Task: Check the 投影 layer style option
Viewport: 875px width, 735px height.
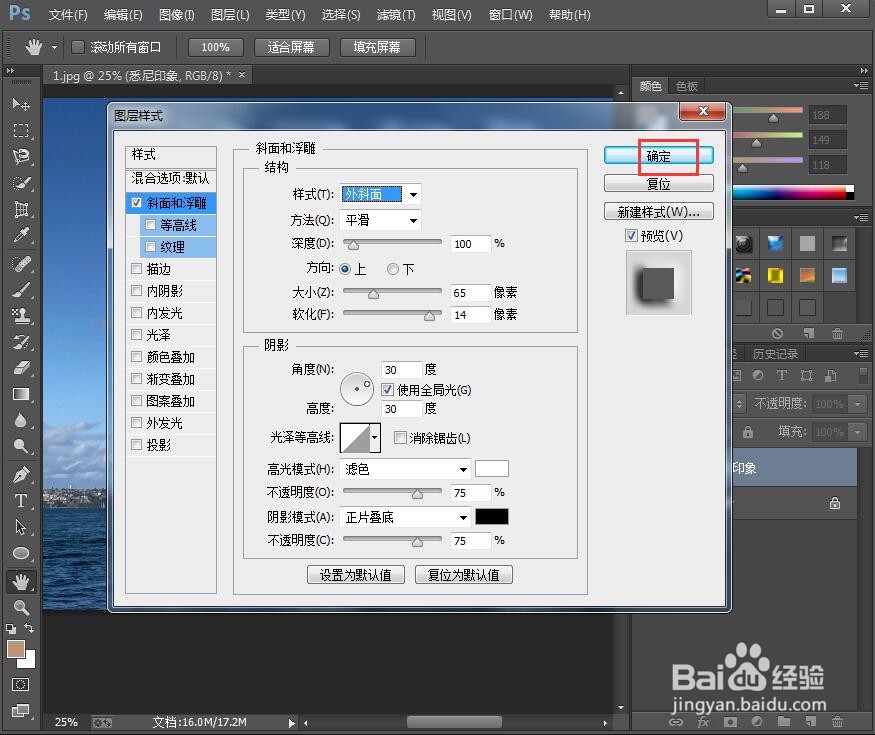Action: point(136,444)
